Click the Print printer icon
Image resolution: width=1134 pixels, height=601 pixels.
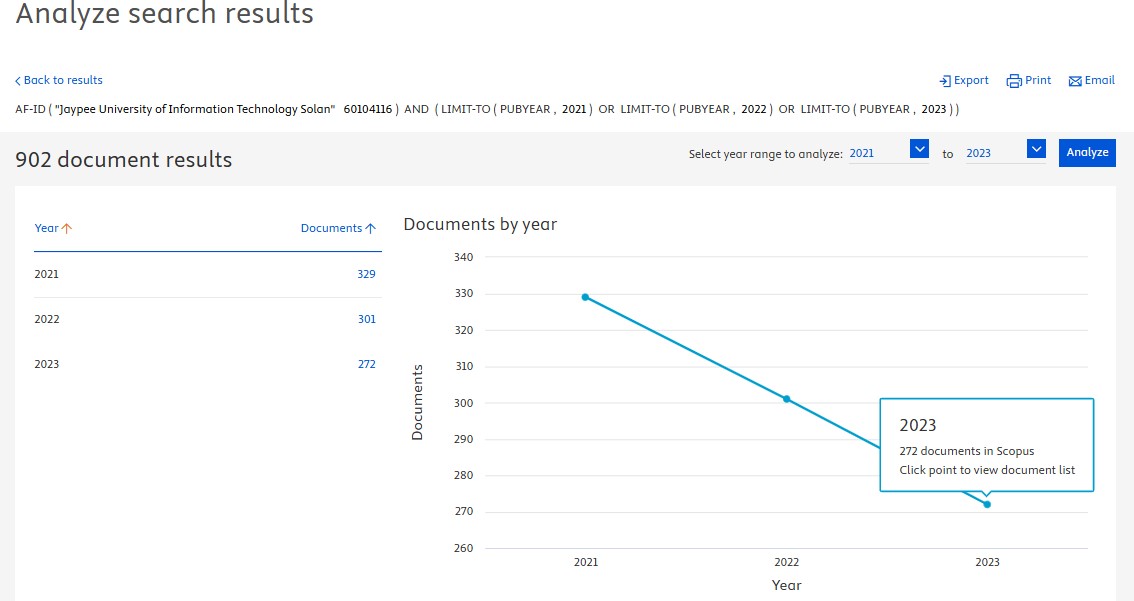1013,81
